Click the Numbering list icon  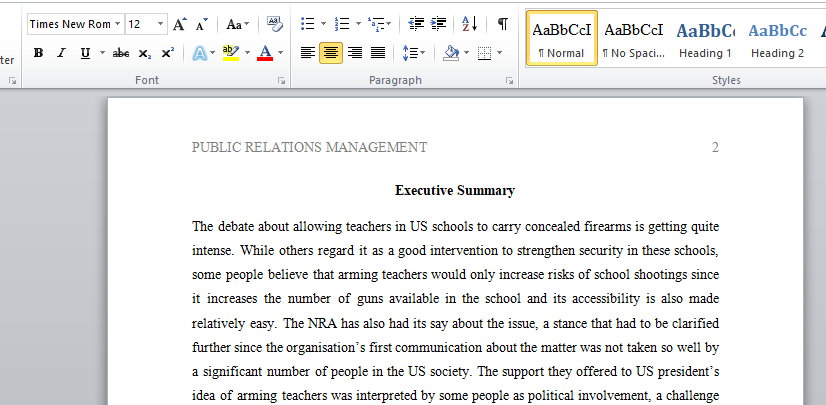(342, 24)
